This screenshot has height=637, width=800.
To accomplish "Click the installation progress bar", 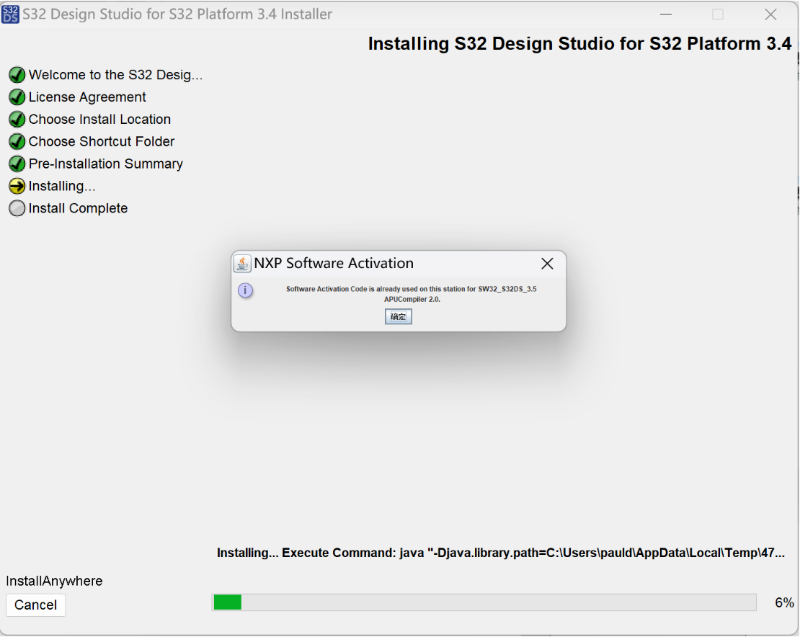I will 484,602.
